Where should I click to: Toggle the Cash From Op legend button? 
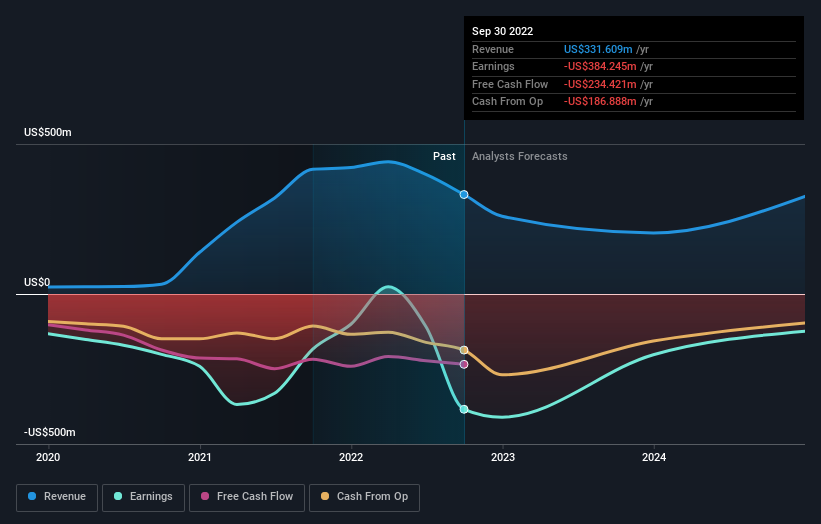point(364,497)
